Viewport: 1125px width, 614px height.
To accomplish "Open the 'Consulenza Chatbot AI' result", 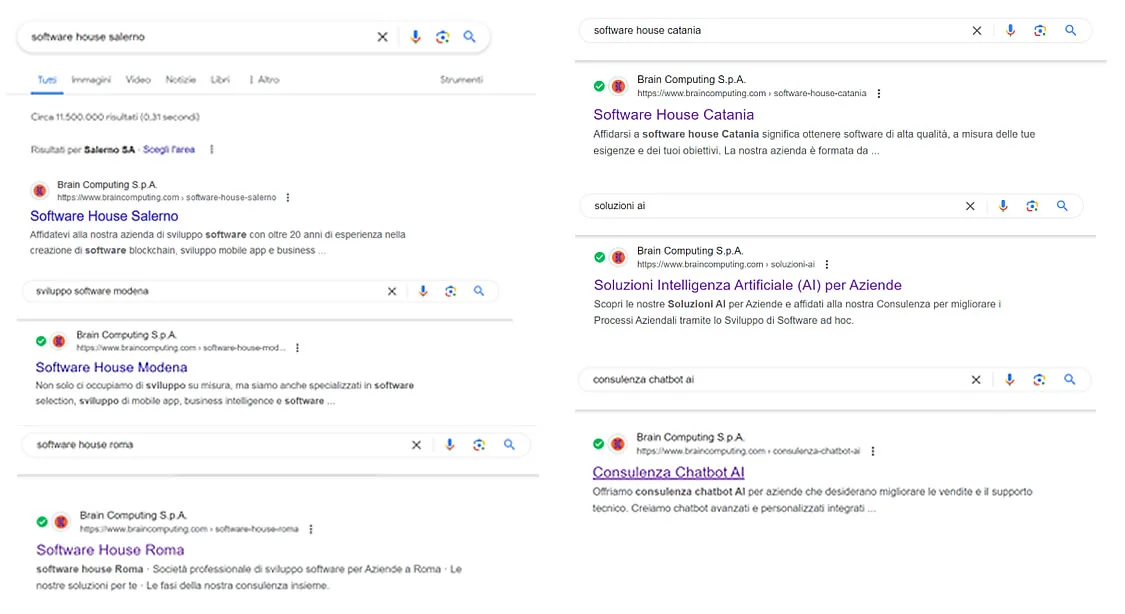I will (668, 472).
